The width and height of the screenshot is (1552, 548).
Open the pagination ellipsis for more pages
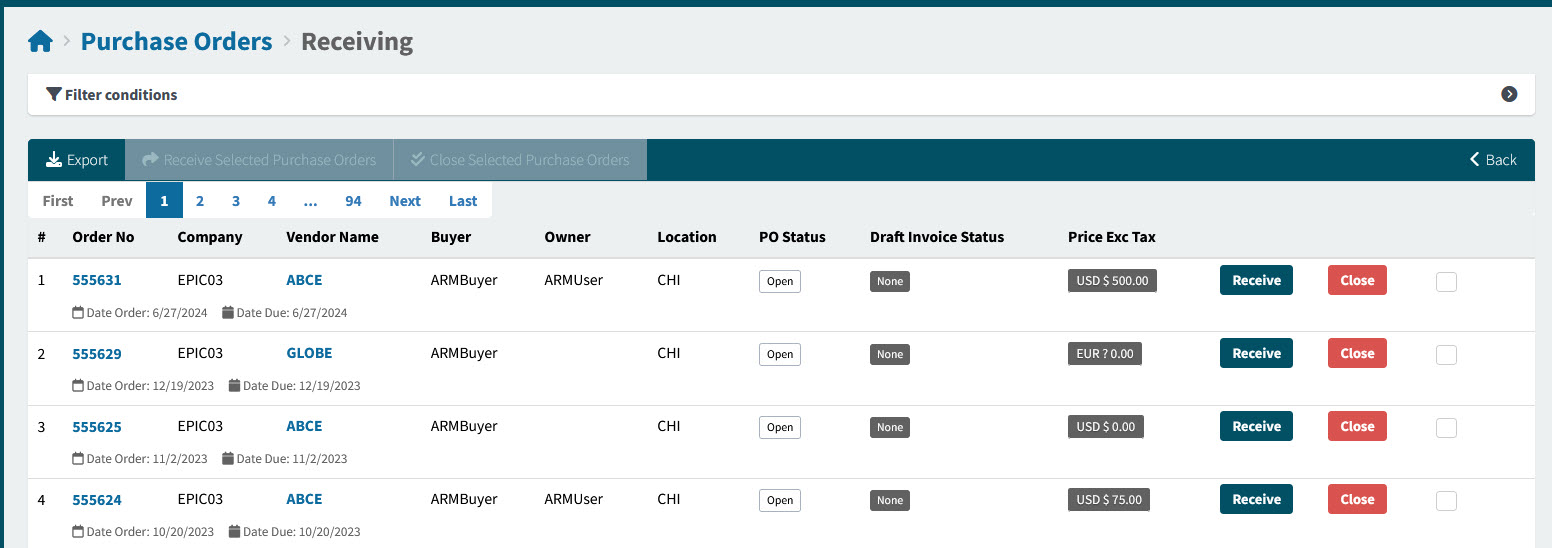pos(310,201)
